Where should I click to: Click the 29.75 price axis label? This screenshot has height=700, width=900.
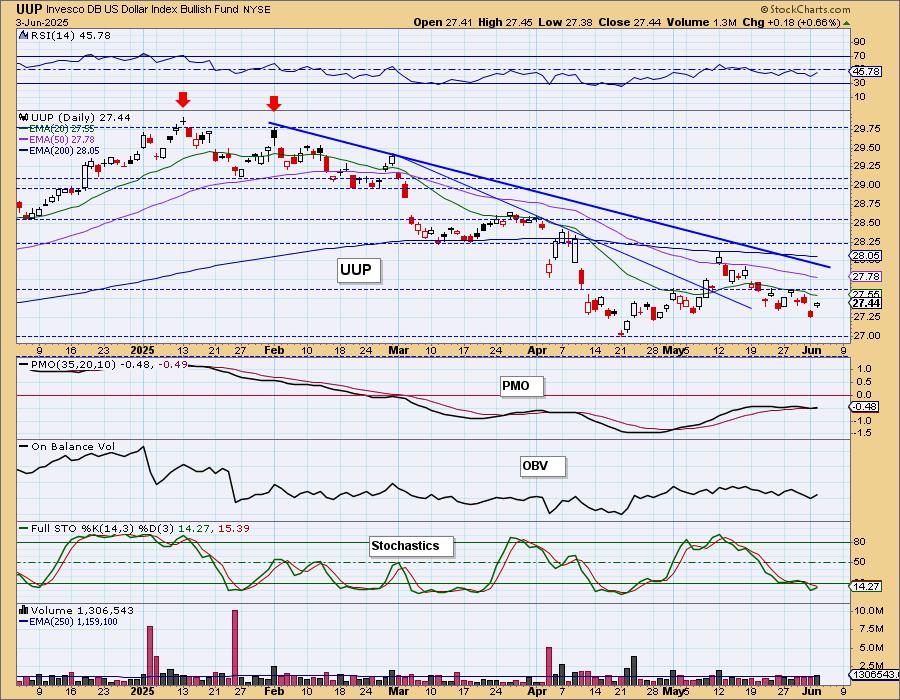pyautogui.click(x=867, y=129)
